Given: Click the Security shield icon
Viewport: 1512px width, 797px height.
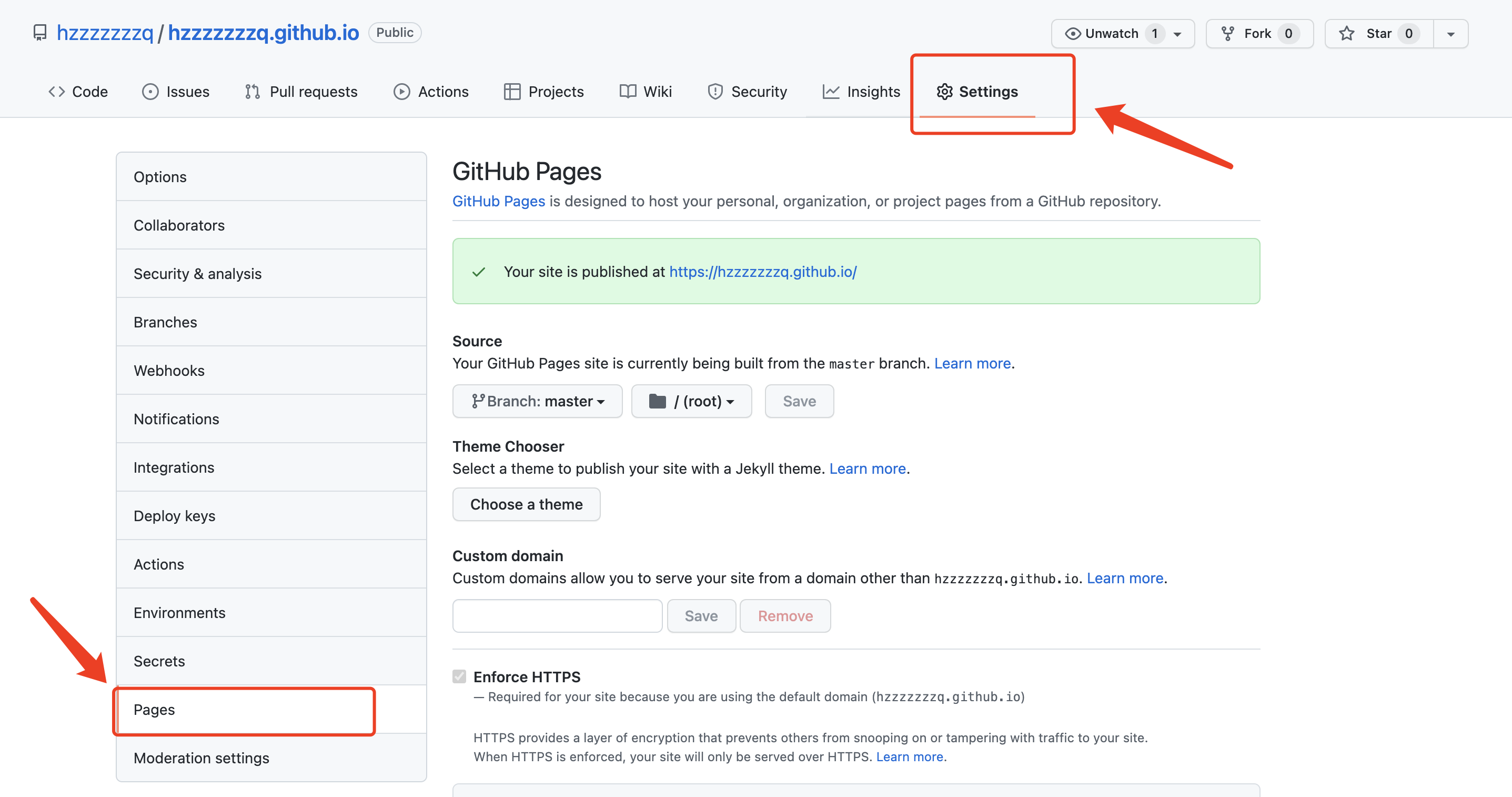Looking at the screenshot, I should (x=715, y=92).
